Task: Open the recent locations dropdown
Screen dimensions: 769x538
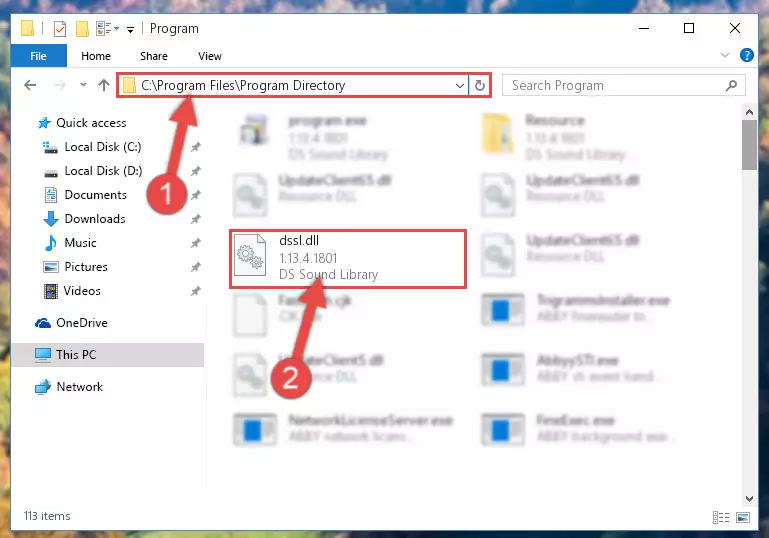Action: point(83,85)
